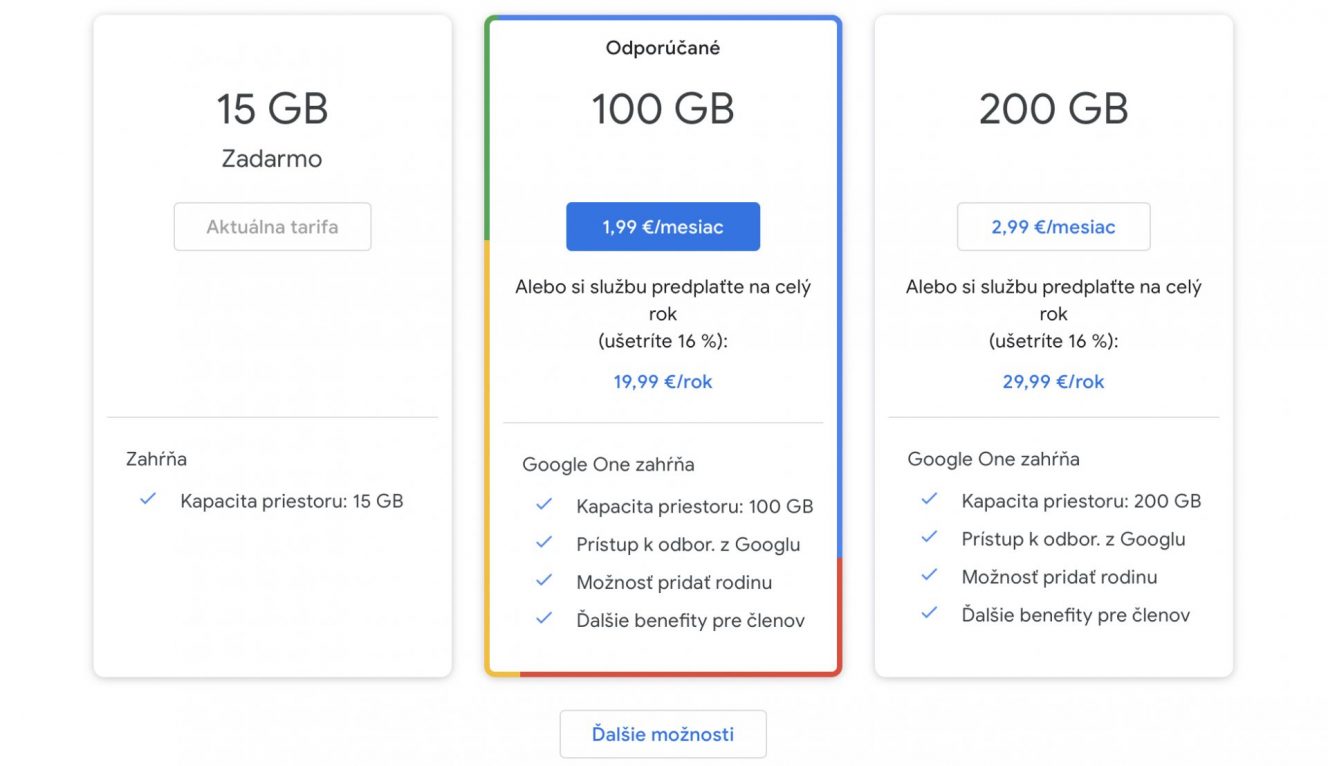Click checkmark next to Možnosť pridať rodinu in 100 GB card
This screenshot has height=766, width=1328.
[544, 580]
